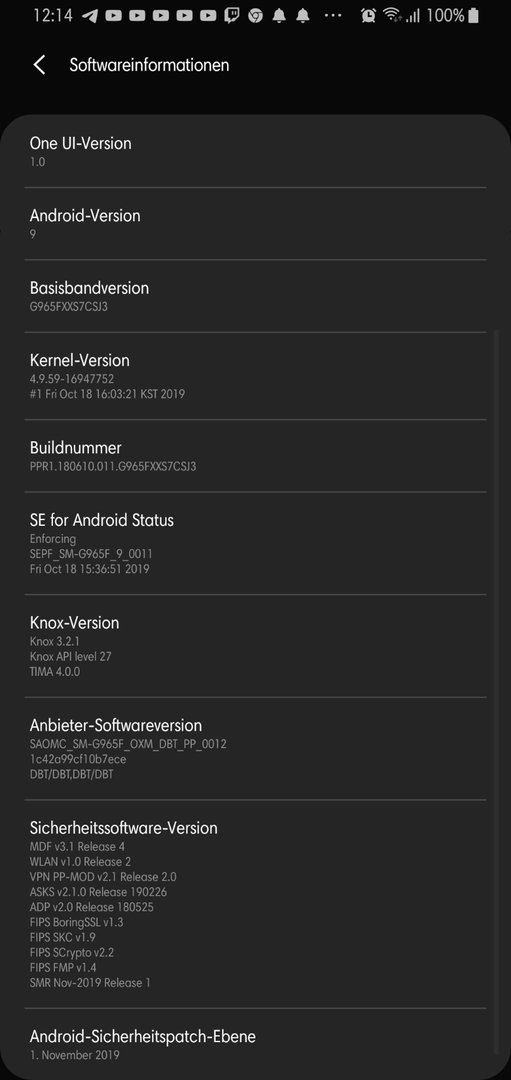
Task: Tap the Android-Version item
Action: [x=256, y=224]
